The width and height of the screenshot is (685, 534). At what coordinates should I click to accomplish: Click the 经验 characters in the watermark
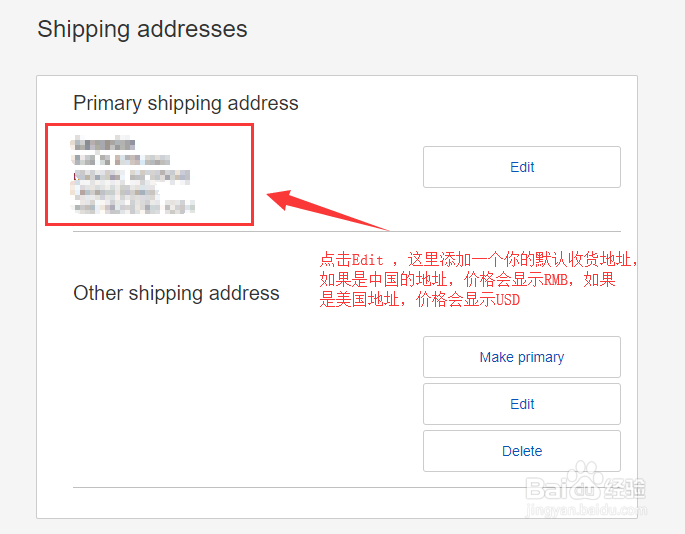tap(625, 488)
